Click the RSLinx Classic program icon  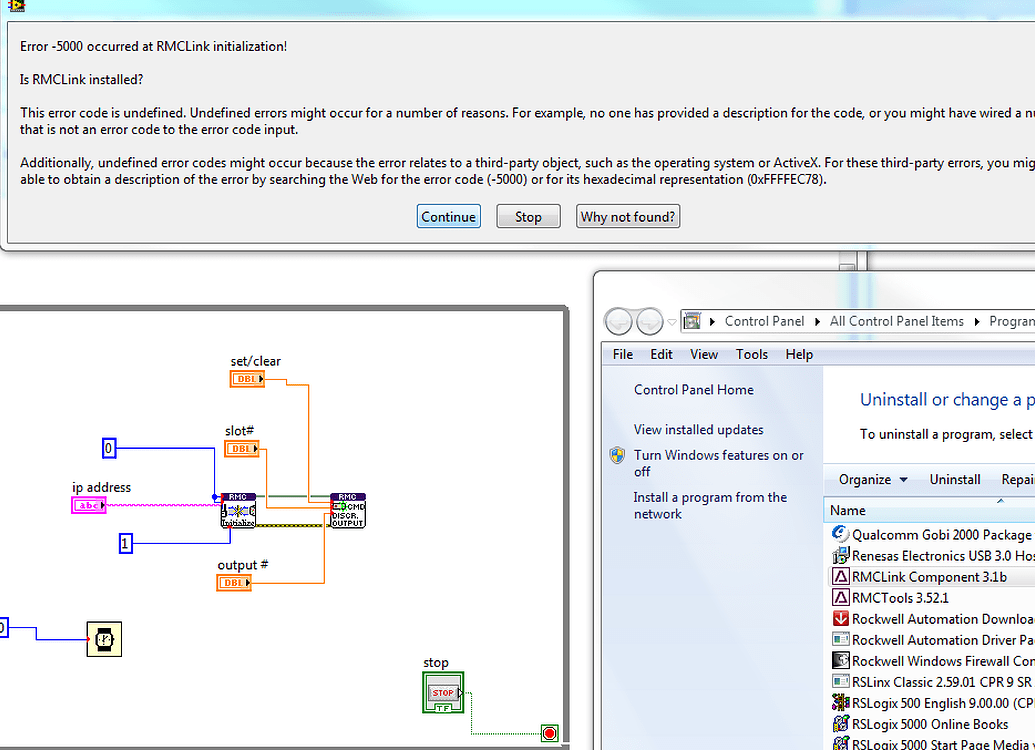841,682
